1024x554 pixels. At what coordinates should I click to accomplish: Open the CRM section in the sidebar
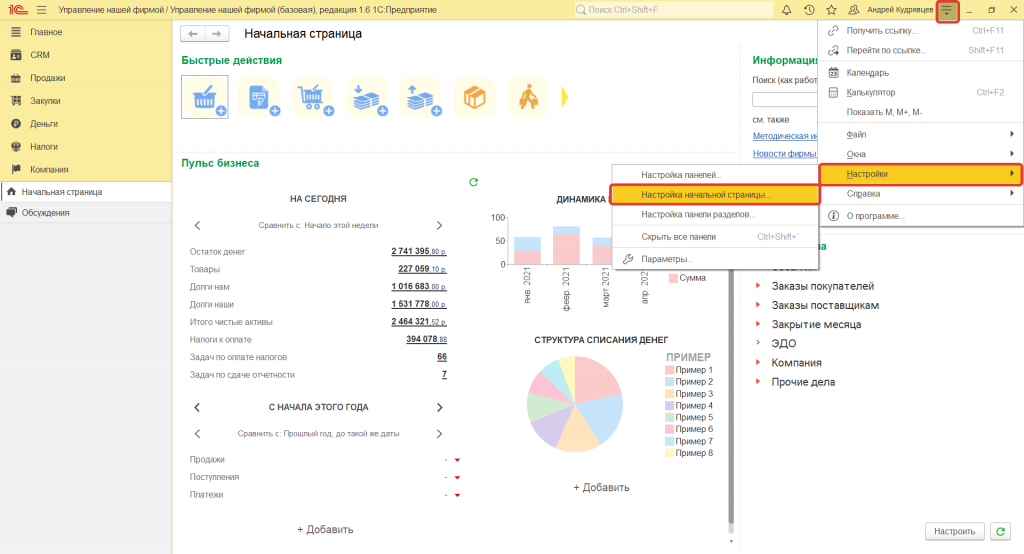(40, 55)
